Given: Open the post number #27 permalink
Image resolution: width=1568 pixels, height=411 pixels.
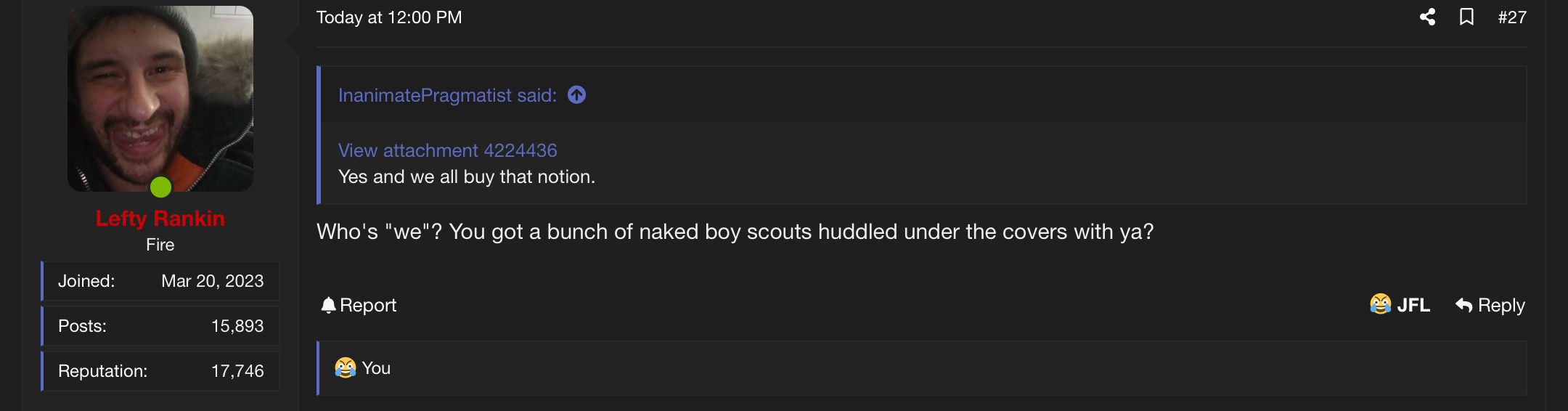Looking at the screenshot, I should (1512, 17).
